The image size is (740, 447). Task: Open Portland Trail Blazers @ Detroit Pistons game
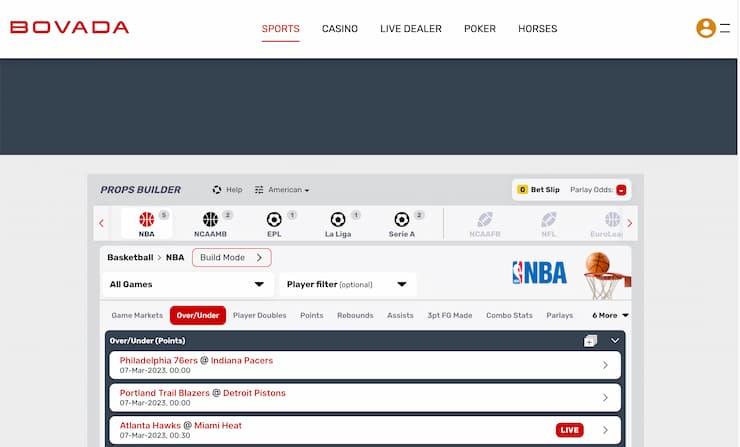(365, 397)
